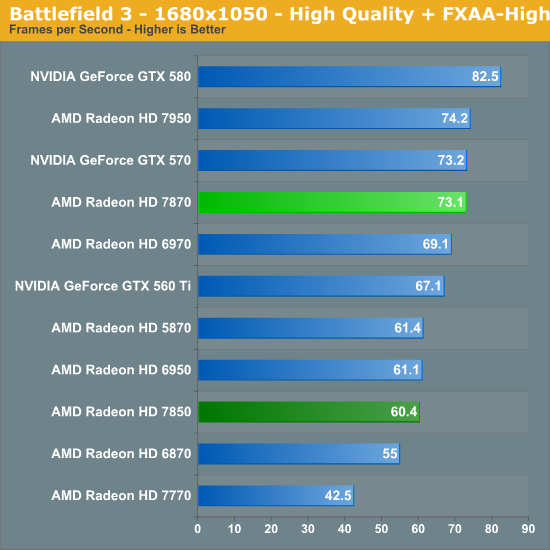
Task: Select the AMD Radeon HD 5870 label
Action: (121, 328)
